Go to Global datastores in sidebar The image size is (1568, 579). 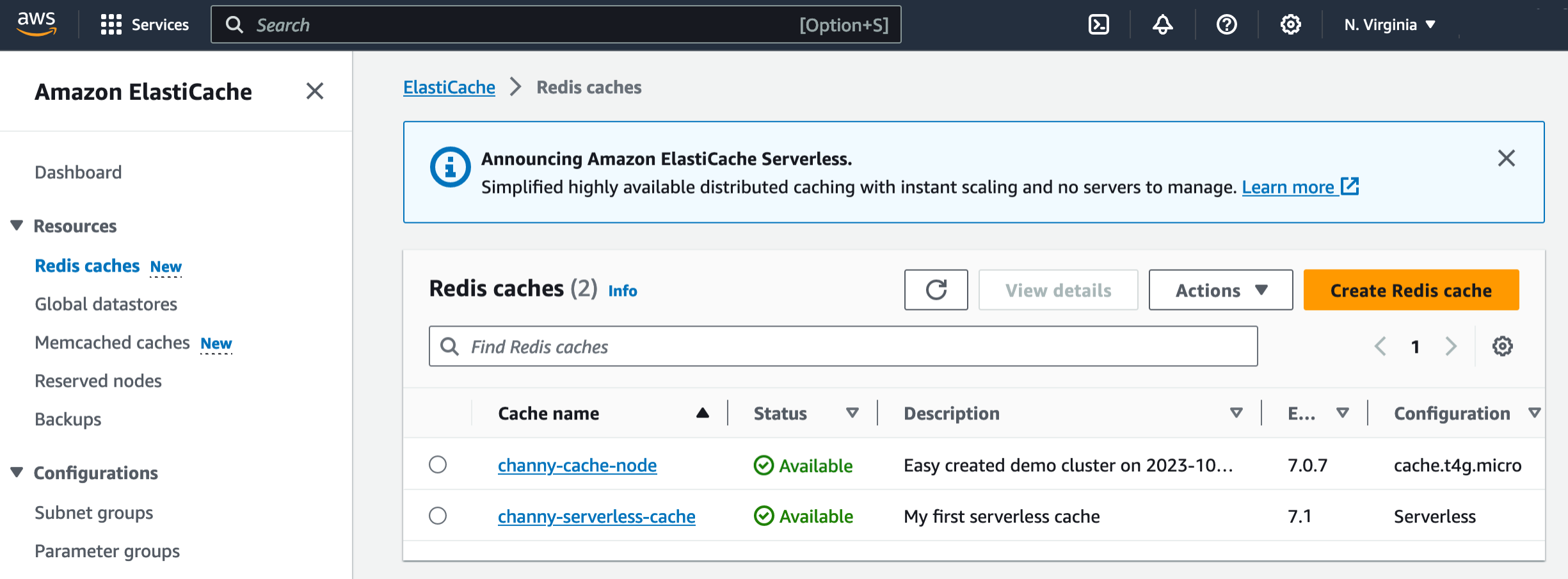point(106,304)
